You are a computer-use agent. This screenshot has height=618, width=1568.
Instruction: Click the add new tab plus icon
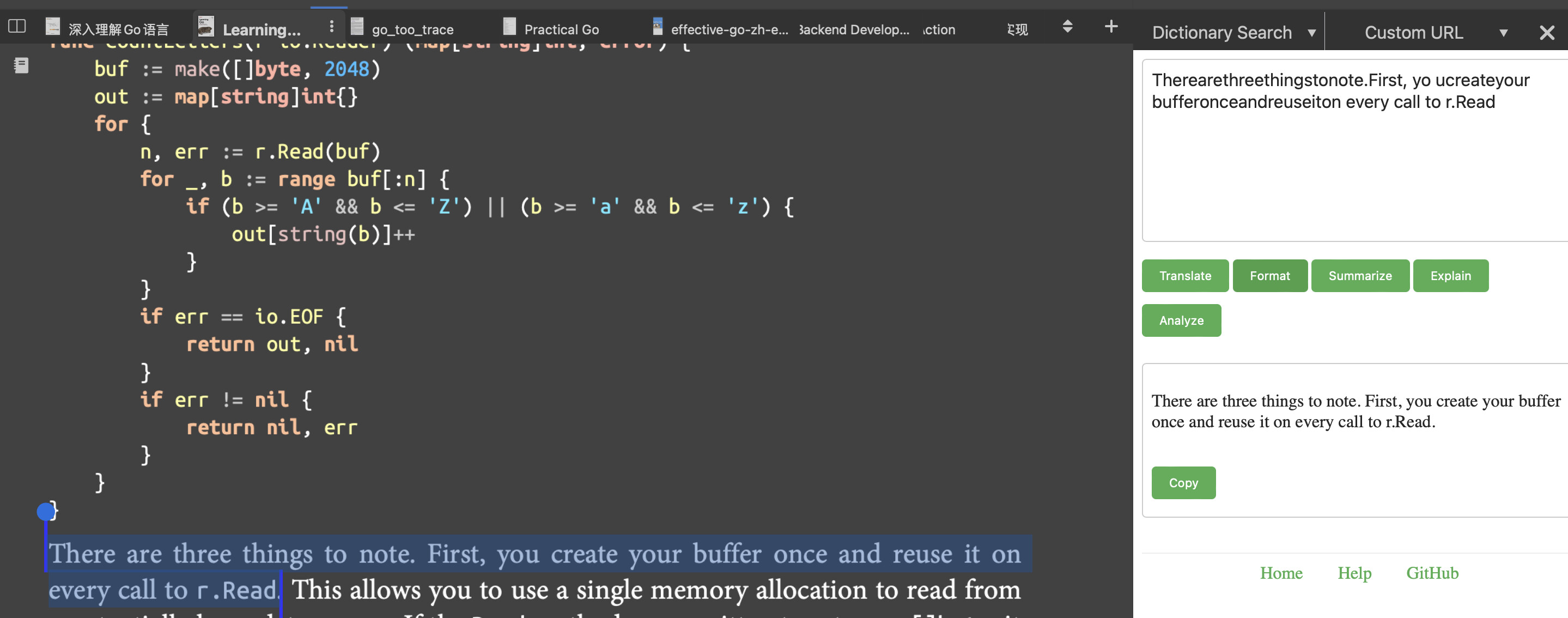(1111, 27)
